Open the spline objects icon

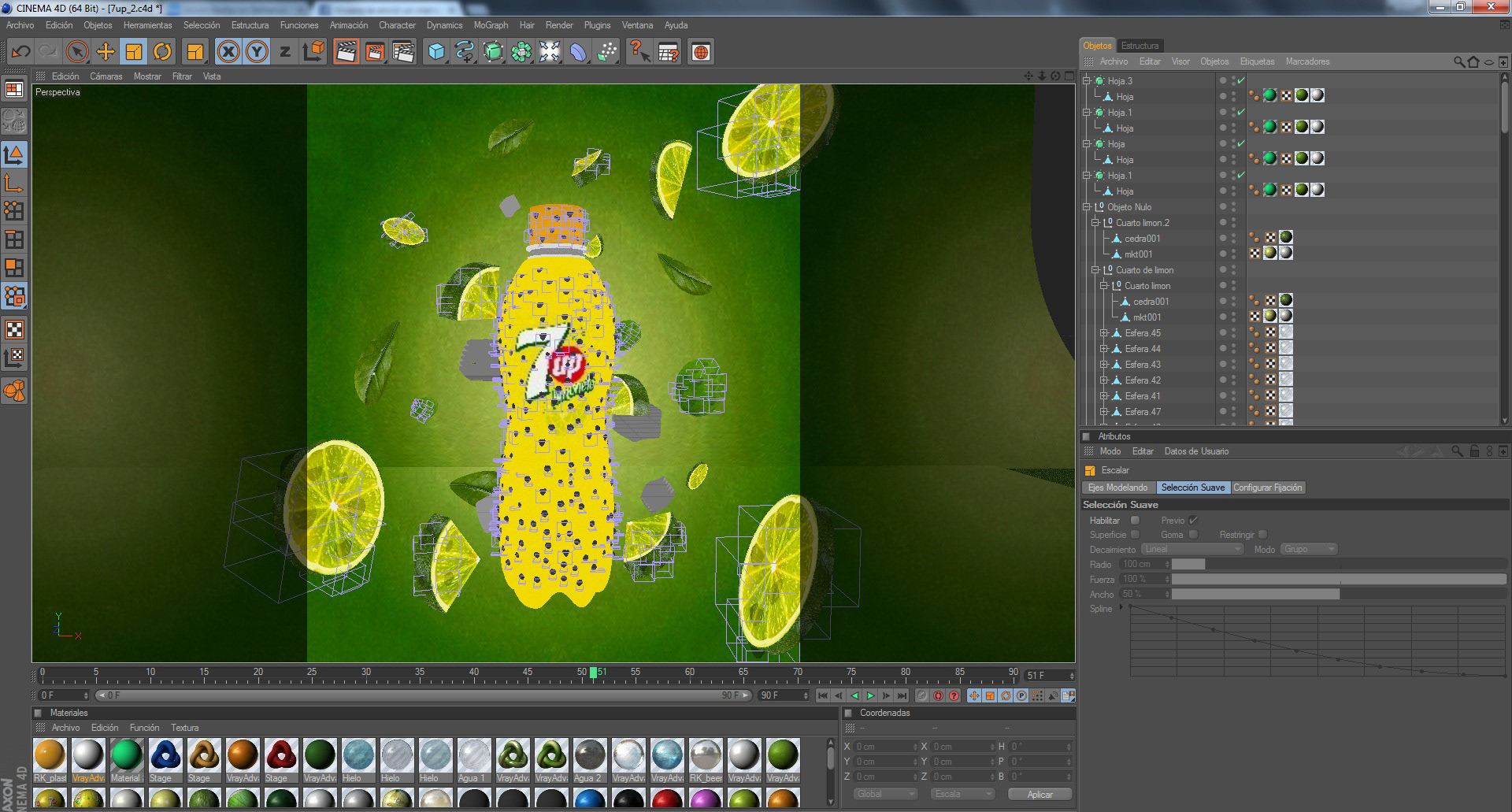(465, 52)
